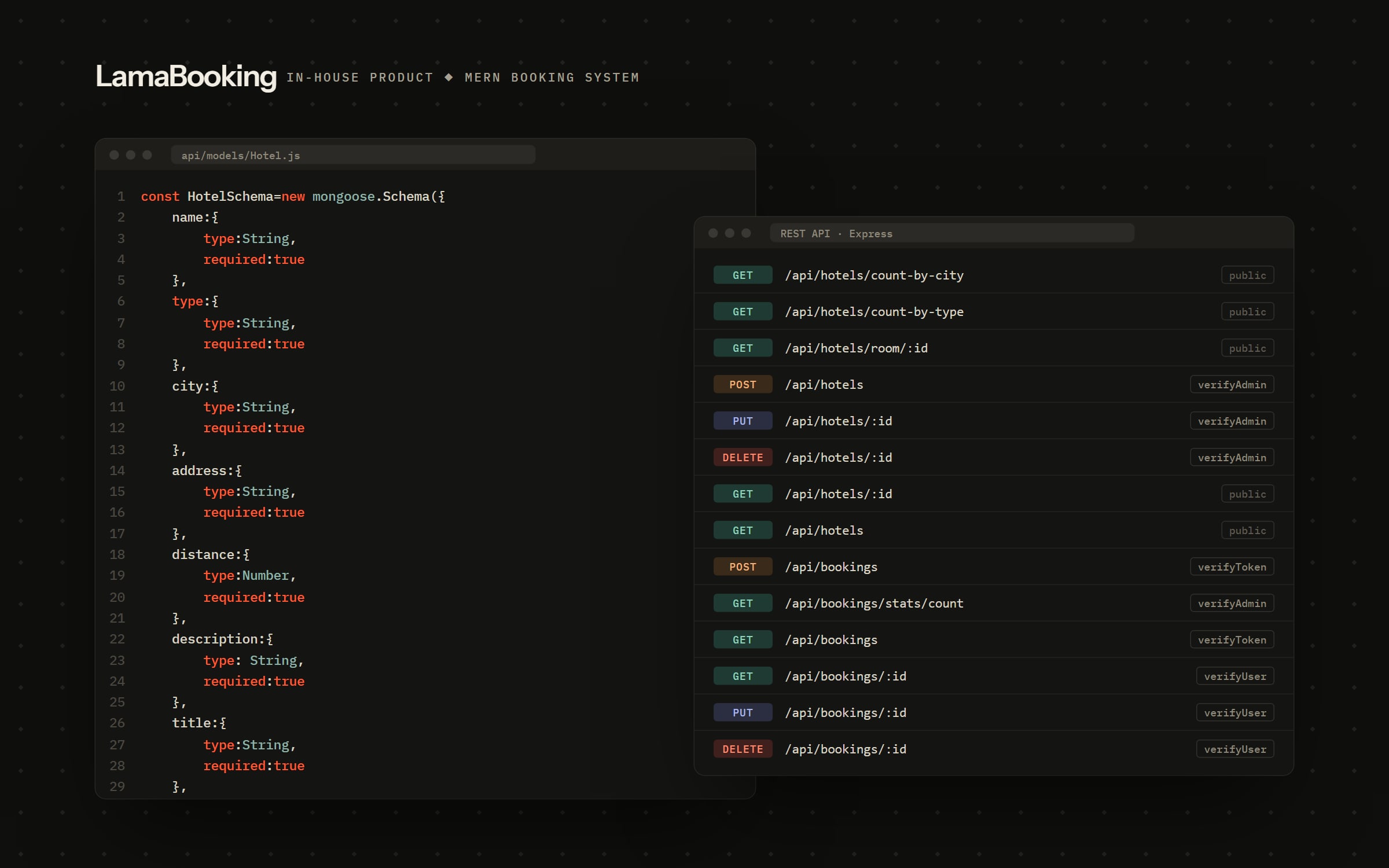Screen dimensions: 1389x868
Task: Click the POST badge for /api/hotels
Action: 743,385
